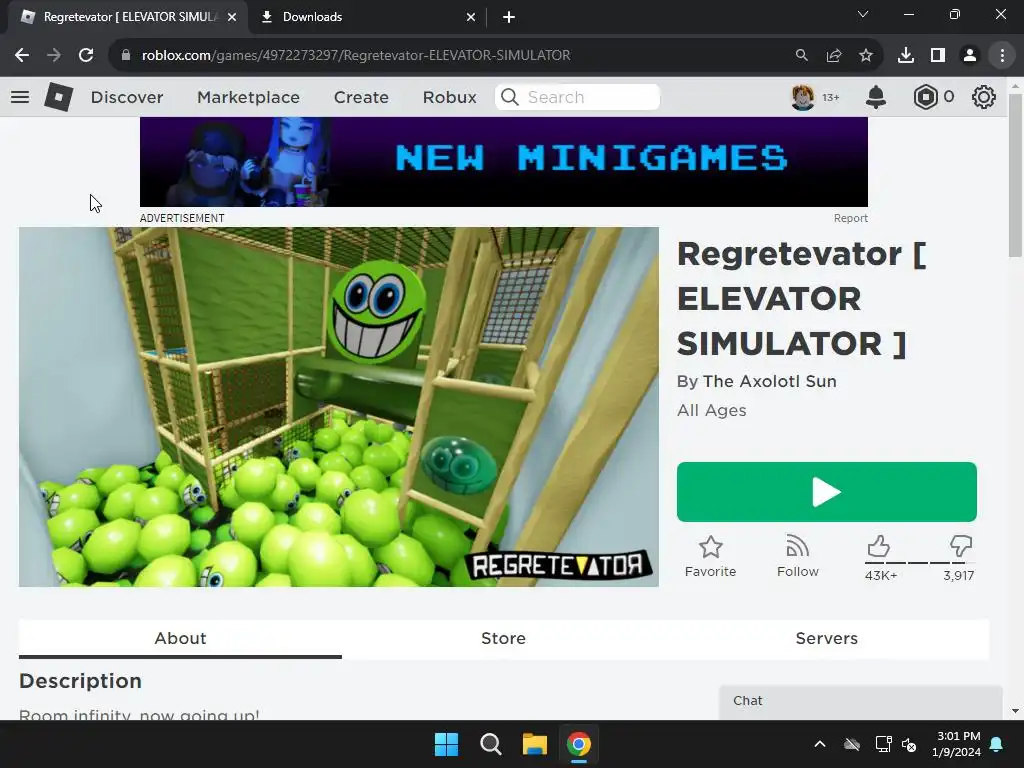The height and width of the screenshot is (768, 1024).
Task: Click the Chrome taskbar icon
Action: tap(579, 744)
